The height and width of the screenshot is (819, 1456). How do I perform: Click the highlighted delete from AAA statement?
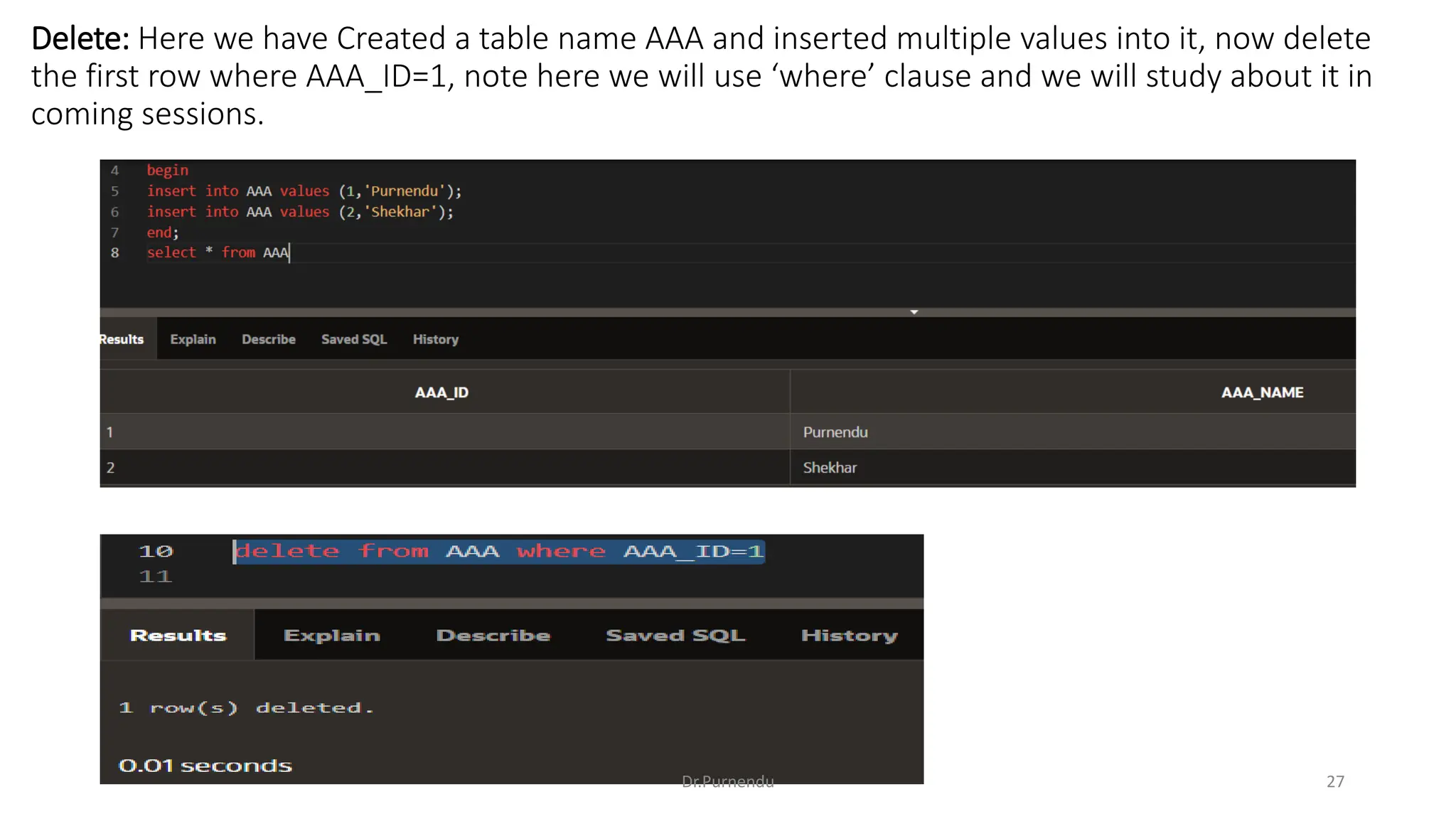(x=499, y=551)
